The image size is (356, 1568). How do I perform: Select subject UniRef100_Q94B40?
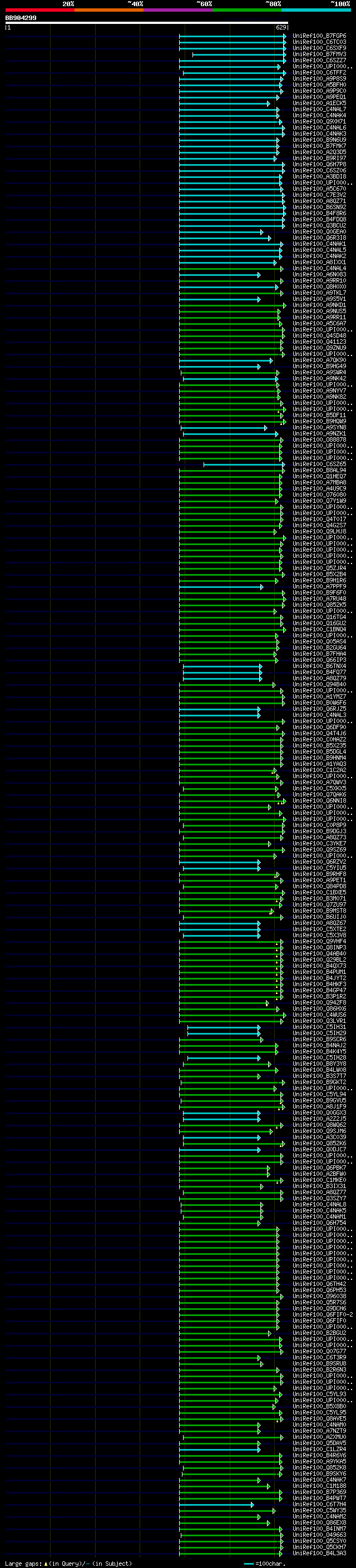coord(319,685)
